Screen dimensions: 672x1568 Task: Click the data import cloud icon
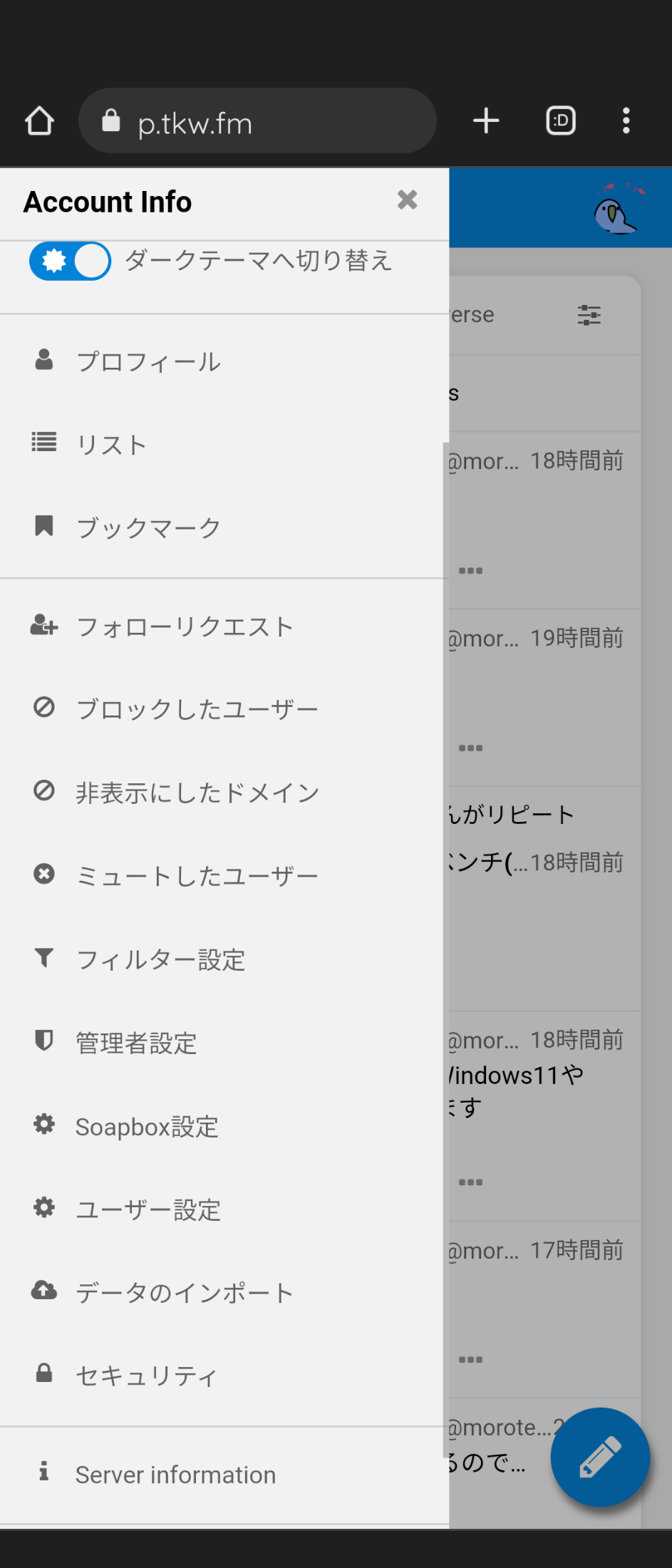click(44, 1290)
